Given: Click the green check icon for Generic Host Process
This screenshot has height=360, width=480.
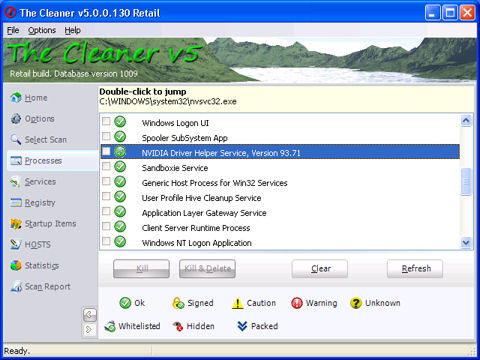Looking at the screenshot, I should 120,182.
